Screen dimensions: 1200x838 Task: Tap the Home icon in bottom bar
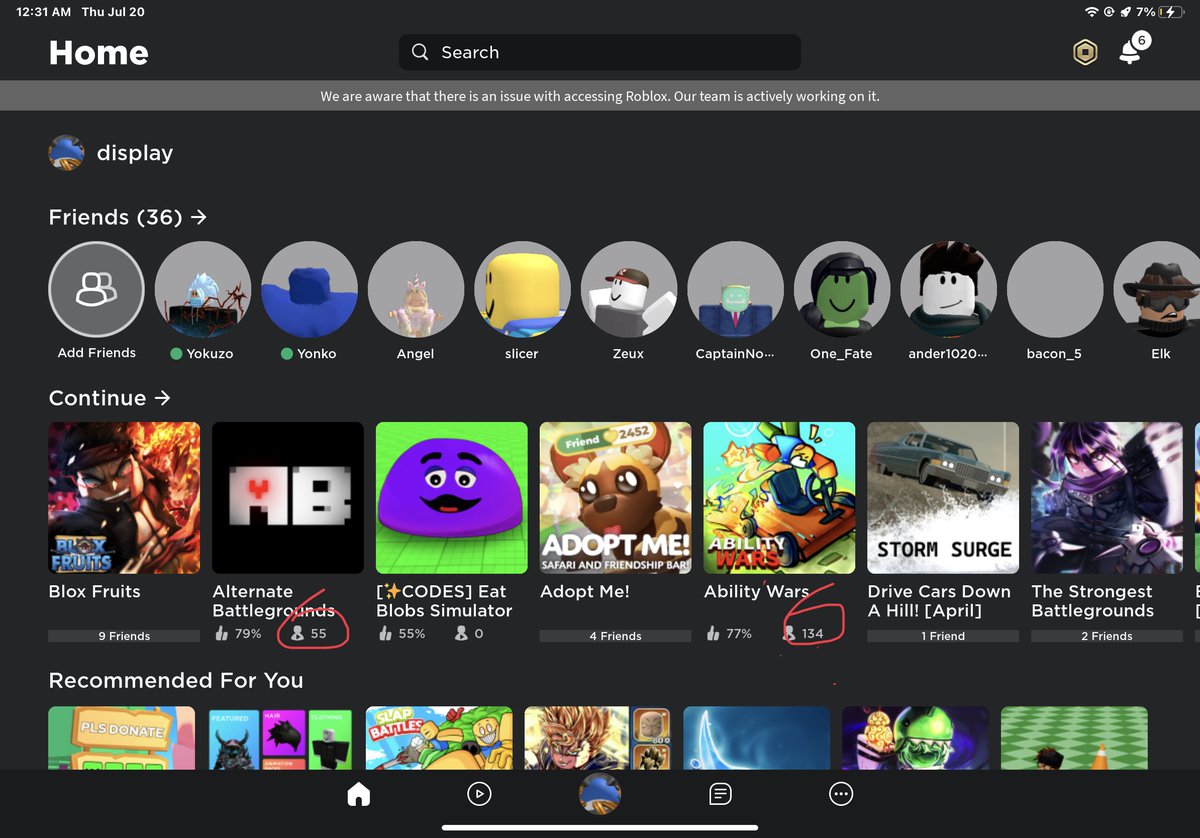[358, 794]
